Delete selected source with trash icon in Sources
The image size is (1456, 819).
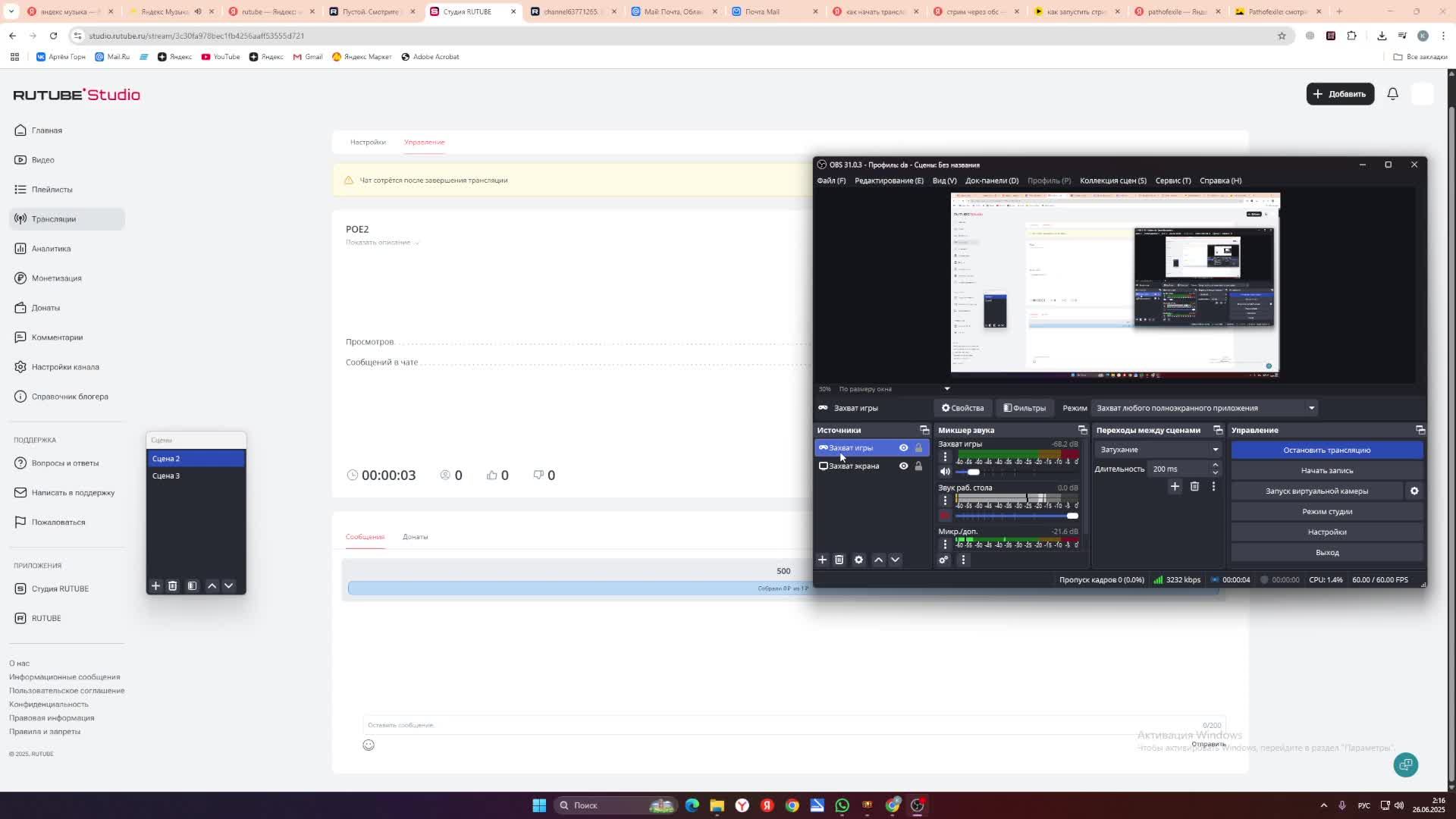839,560
